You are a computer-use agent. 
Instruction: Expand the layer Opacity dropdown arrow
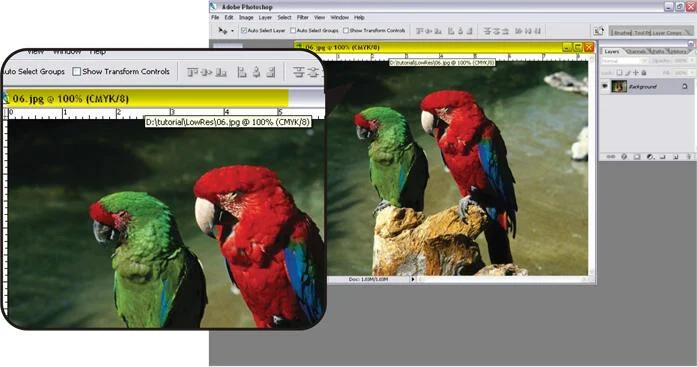tap(692, 60)
